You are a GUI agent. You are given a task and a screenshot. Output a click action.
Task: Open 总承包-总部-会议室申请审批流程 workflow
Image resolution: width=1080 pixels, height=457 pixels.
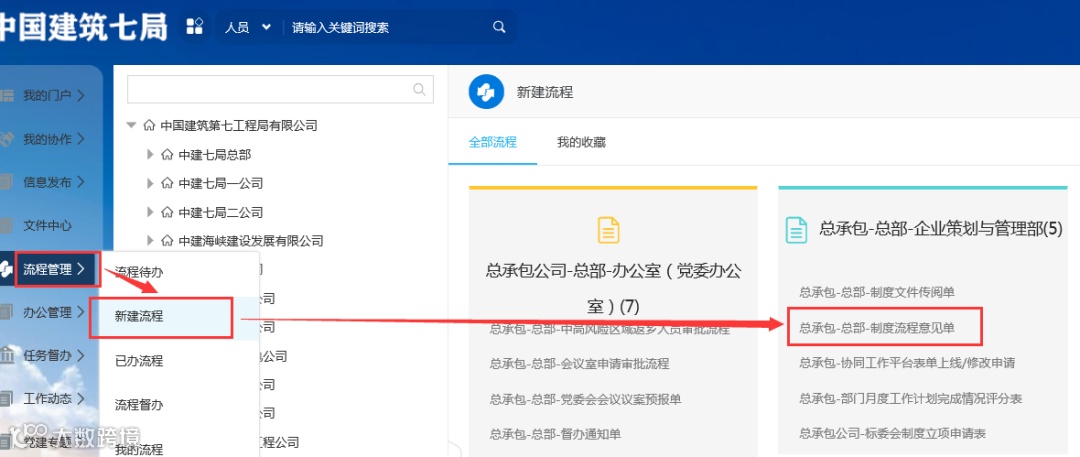(x=579, y=363)
